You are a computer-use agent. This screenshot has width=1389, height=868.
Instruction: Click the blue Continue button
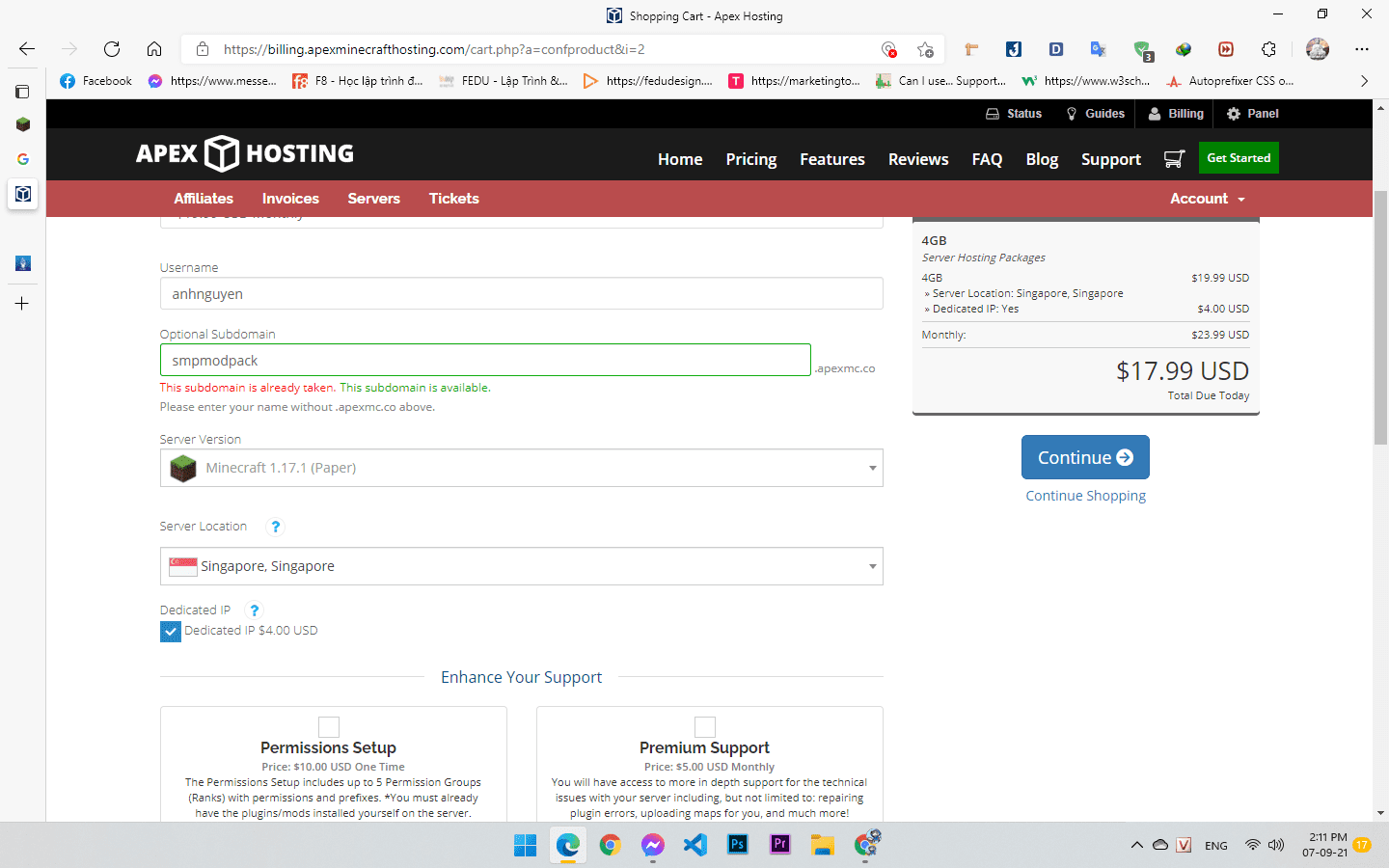(1085, 457)
